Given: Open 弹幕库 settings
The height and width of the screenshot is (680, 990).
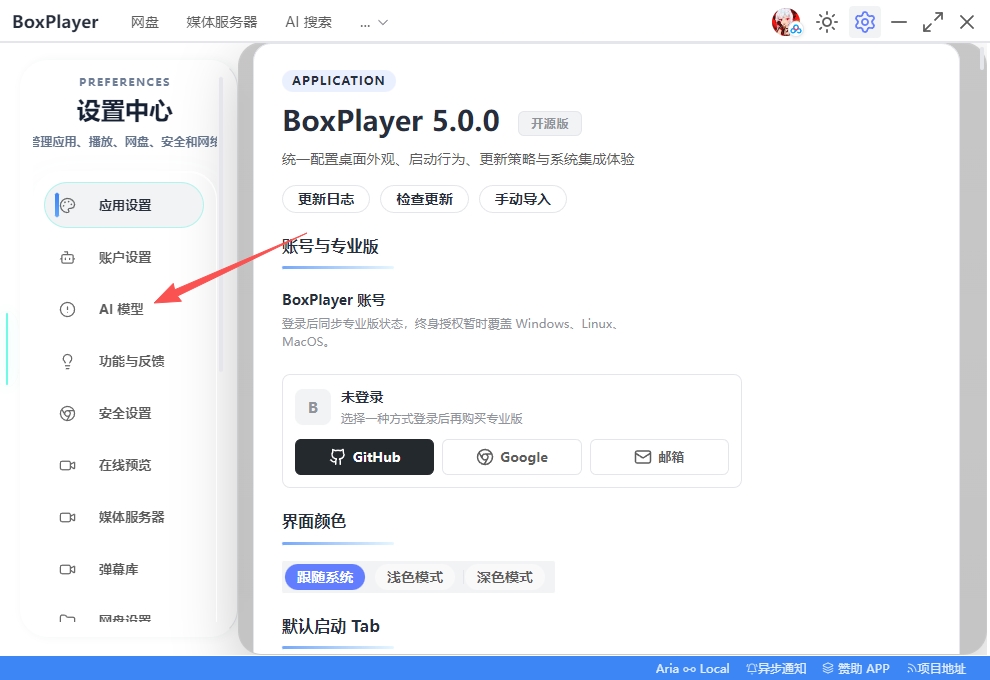Looking at the screenshot, I should pyautogui.click(x=124, y=570).
